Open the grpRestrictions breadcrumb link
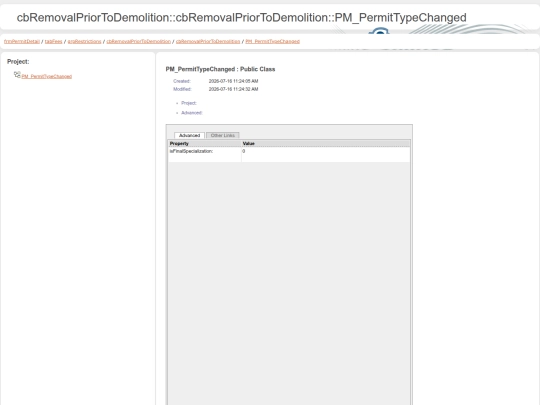 pos(84,41)
